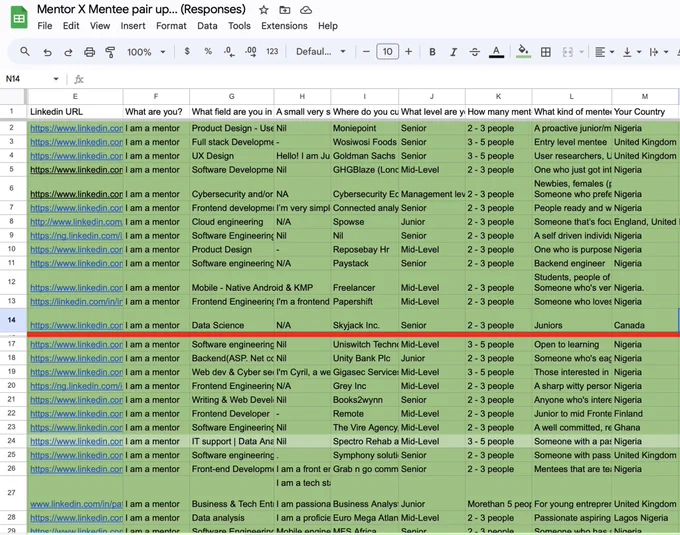Print the spreadsheet

(89, 52)
